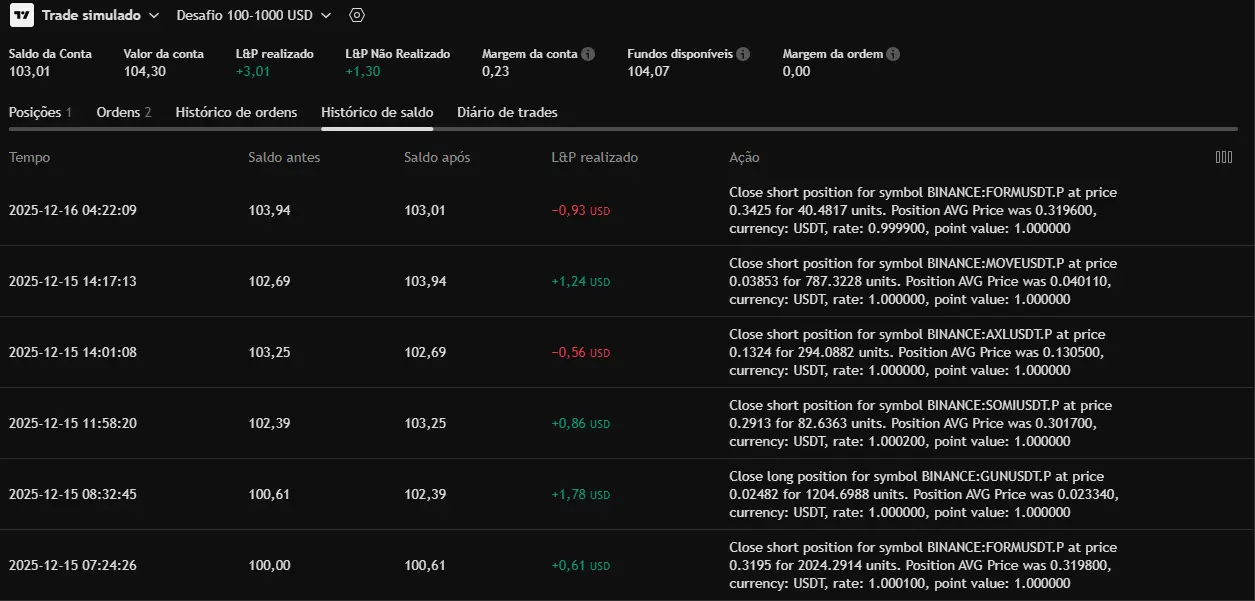Image resolution: width=1255 pixels, height=601 pixels.
Task: Click the realized profit +0,86 USD
Action: [x=580, y=423]
